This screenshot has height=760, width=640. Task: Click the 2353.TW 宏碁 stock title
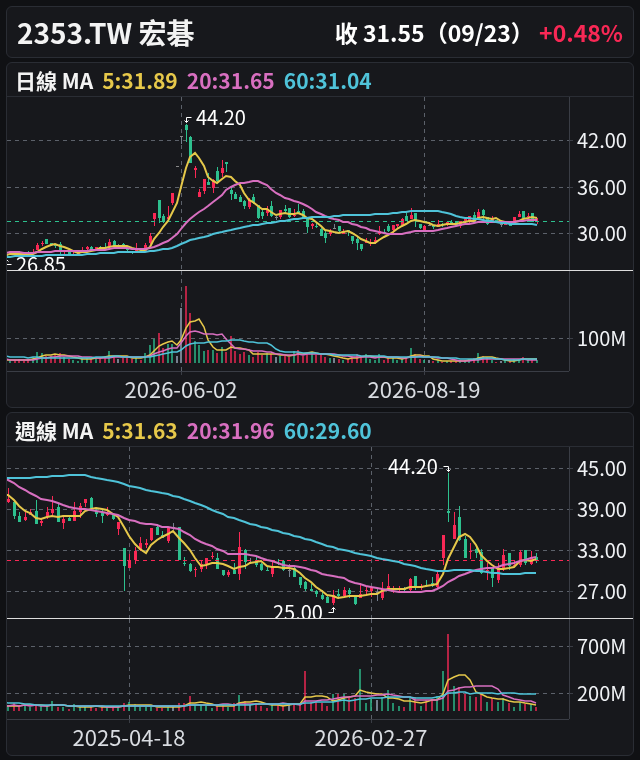point(106,34)
